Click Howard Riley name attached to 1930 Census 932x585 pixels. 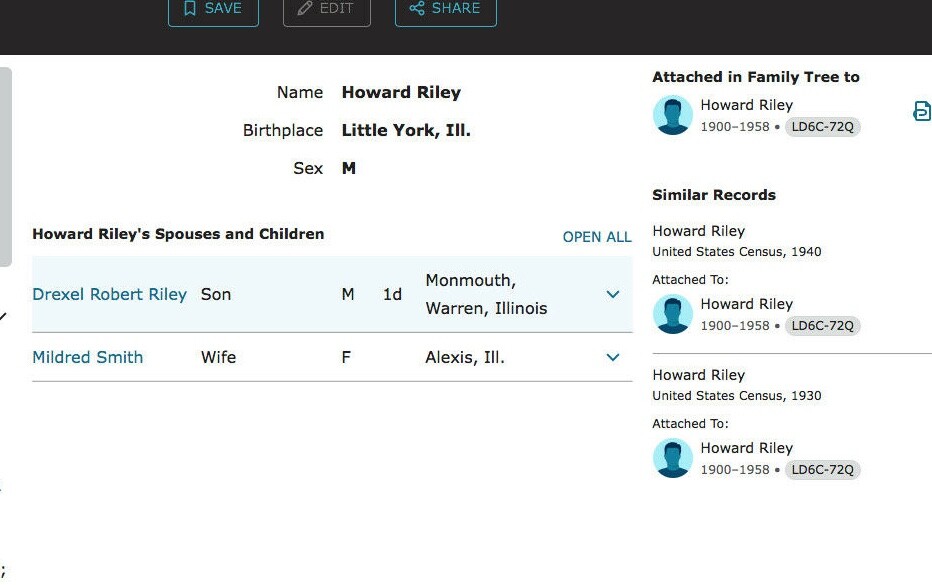(746, 448)
